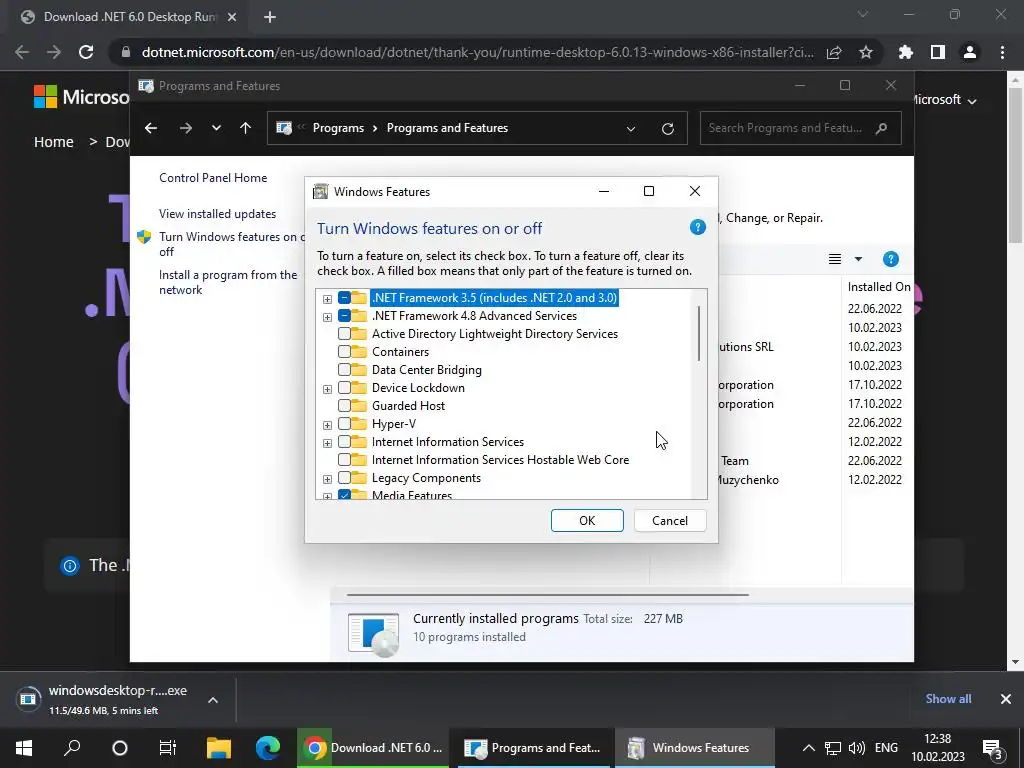Open Cortana from the taskbar
This screenshot has width=1024, height=768.
click(x=120, y=748)
